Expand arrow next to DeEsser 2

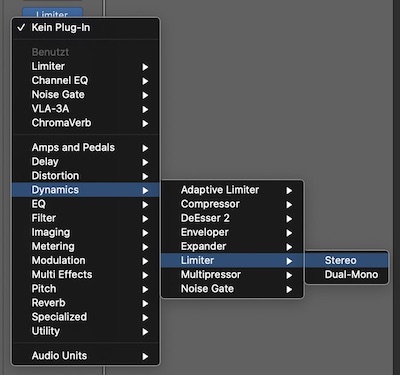point(289,219)
